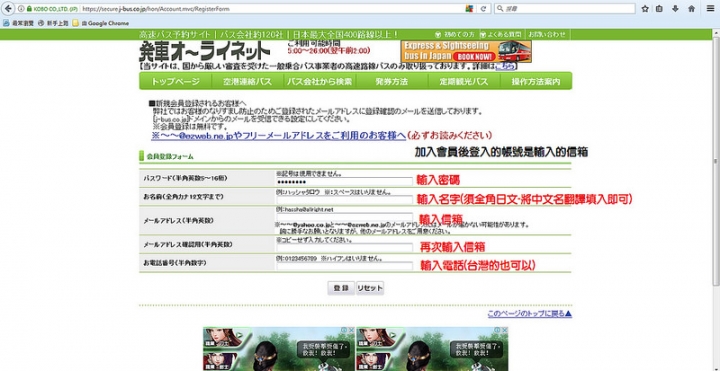Open お問い合わせ link in header

[547, 34]
